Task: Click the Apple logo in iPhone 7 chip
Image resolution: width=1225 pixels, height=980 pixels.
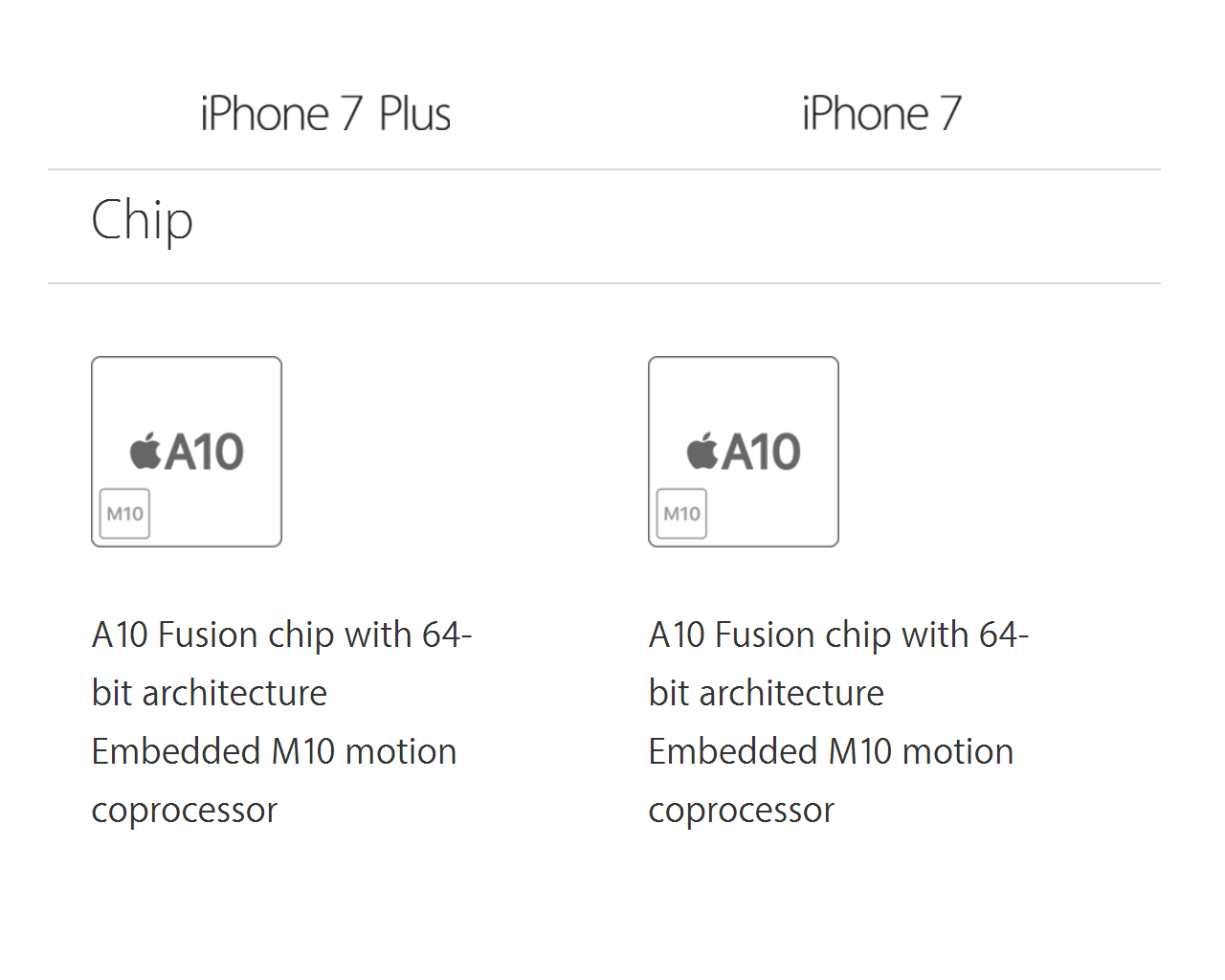Action: point(702,451)
